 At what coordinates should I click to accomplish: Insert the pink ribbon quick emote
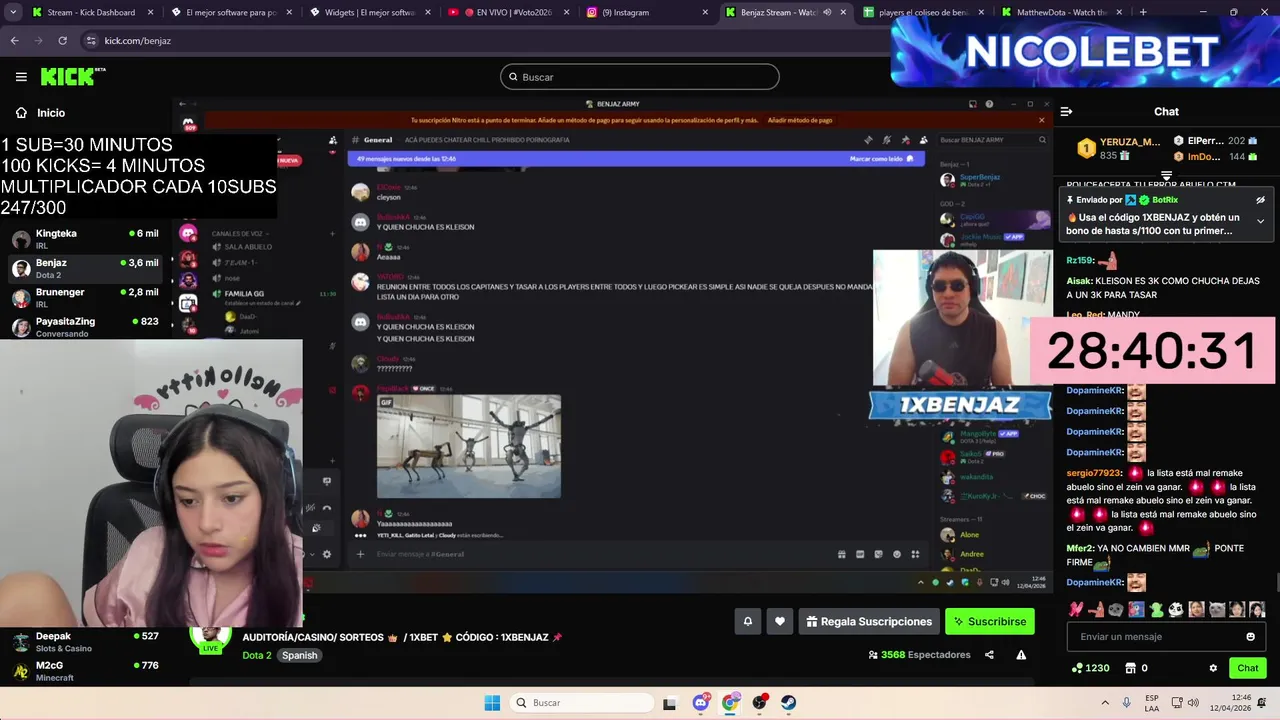point(1076,609)
